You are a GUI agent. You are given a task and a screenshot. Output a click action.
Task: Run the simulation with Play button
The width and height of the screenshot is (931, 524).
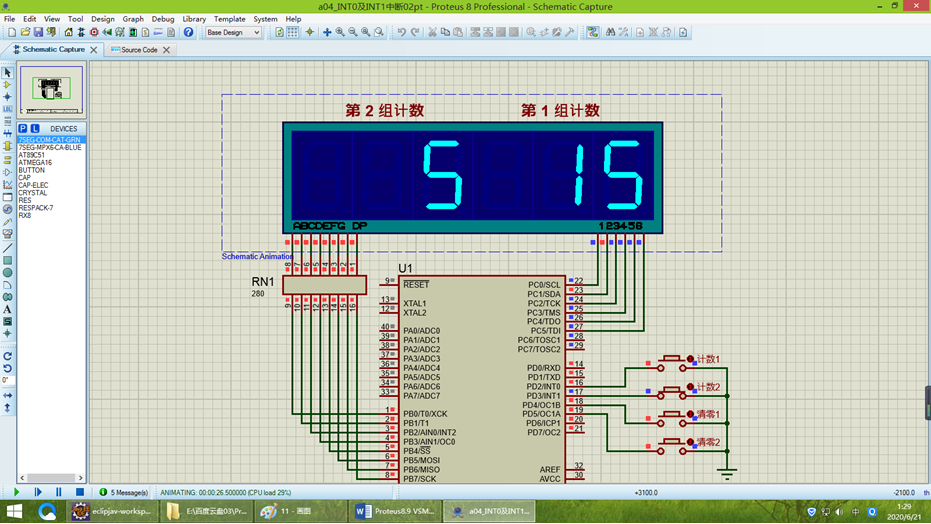(x=16, y=492)
